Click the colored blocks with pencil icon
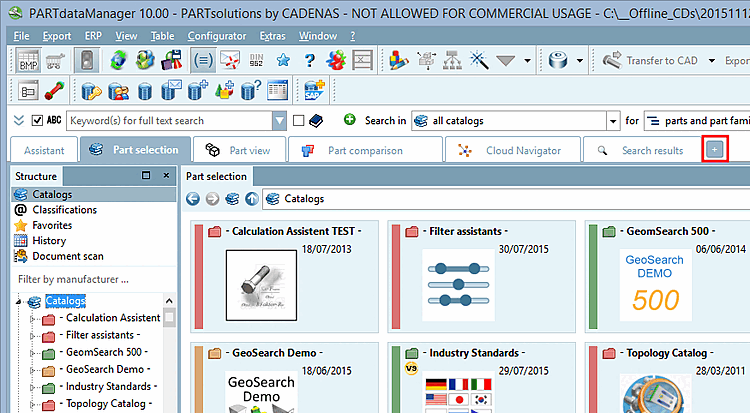 point(398,60)
